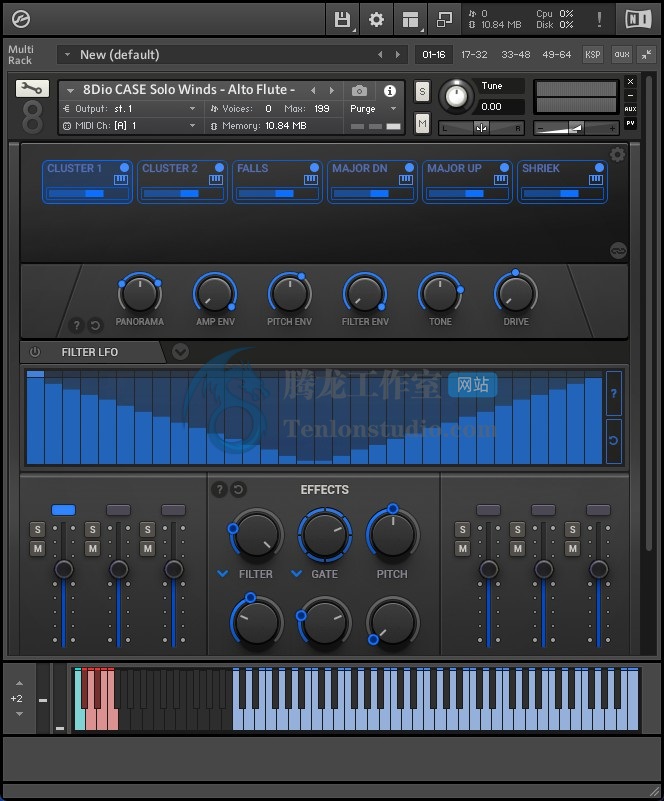Viewport: 664px width, 801px height.
Task: Solo the first left mixer channel
Action: tap(37, 529)
